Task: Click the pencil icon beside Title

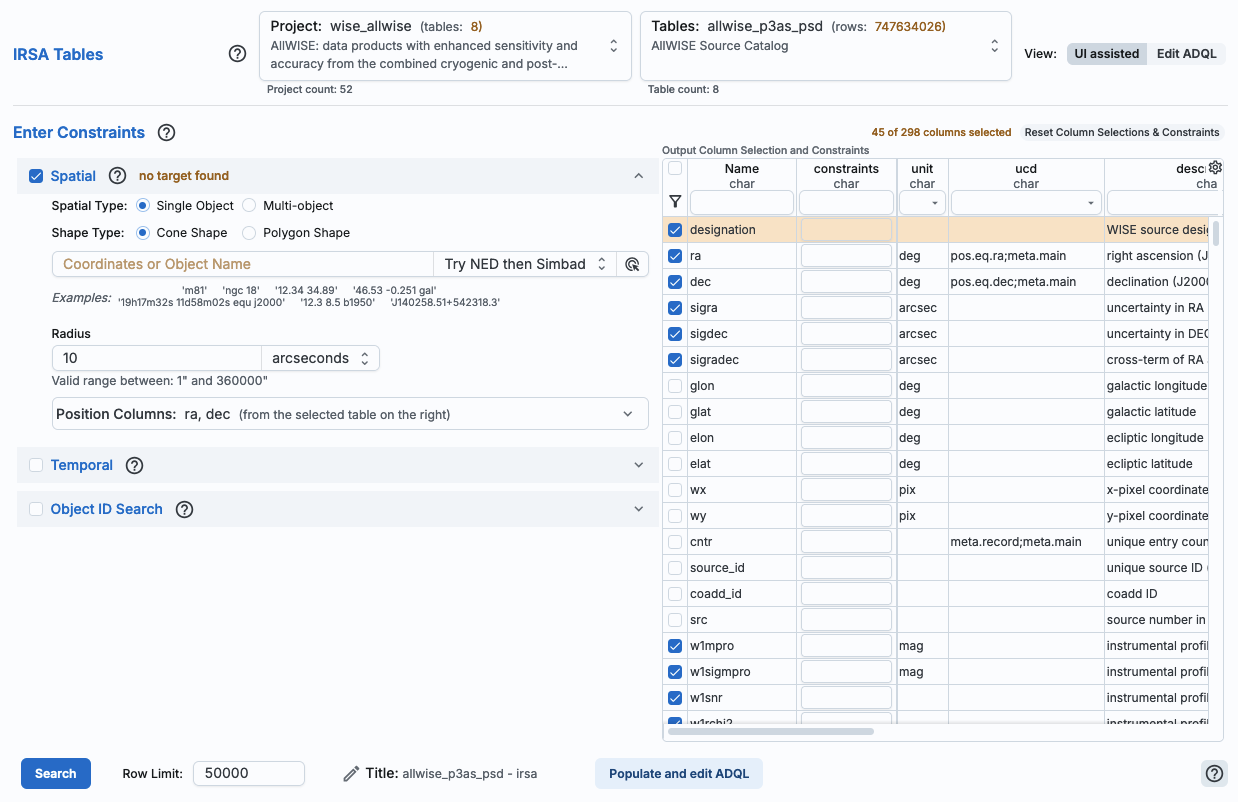Action: pyautogui.click(x=351, y=773)
